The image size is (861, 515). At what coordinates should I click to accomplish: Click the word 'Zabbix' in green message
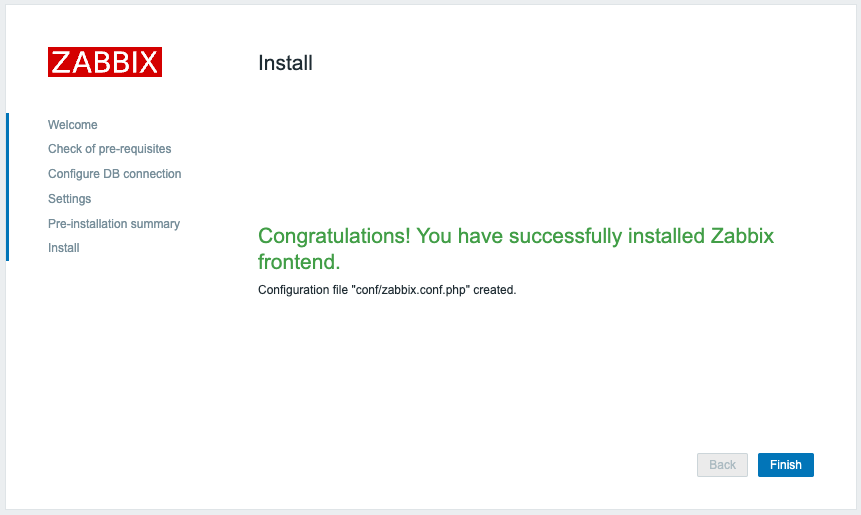tap(742, 236)
